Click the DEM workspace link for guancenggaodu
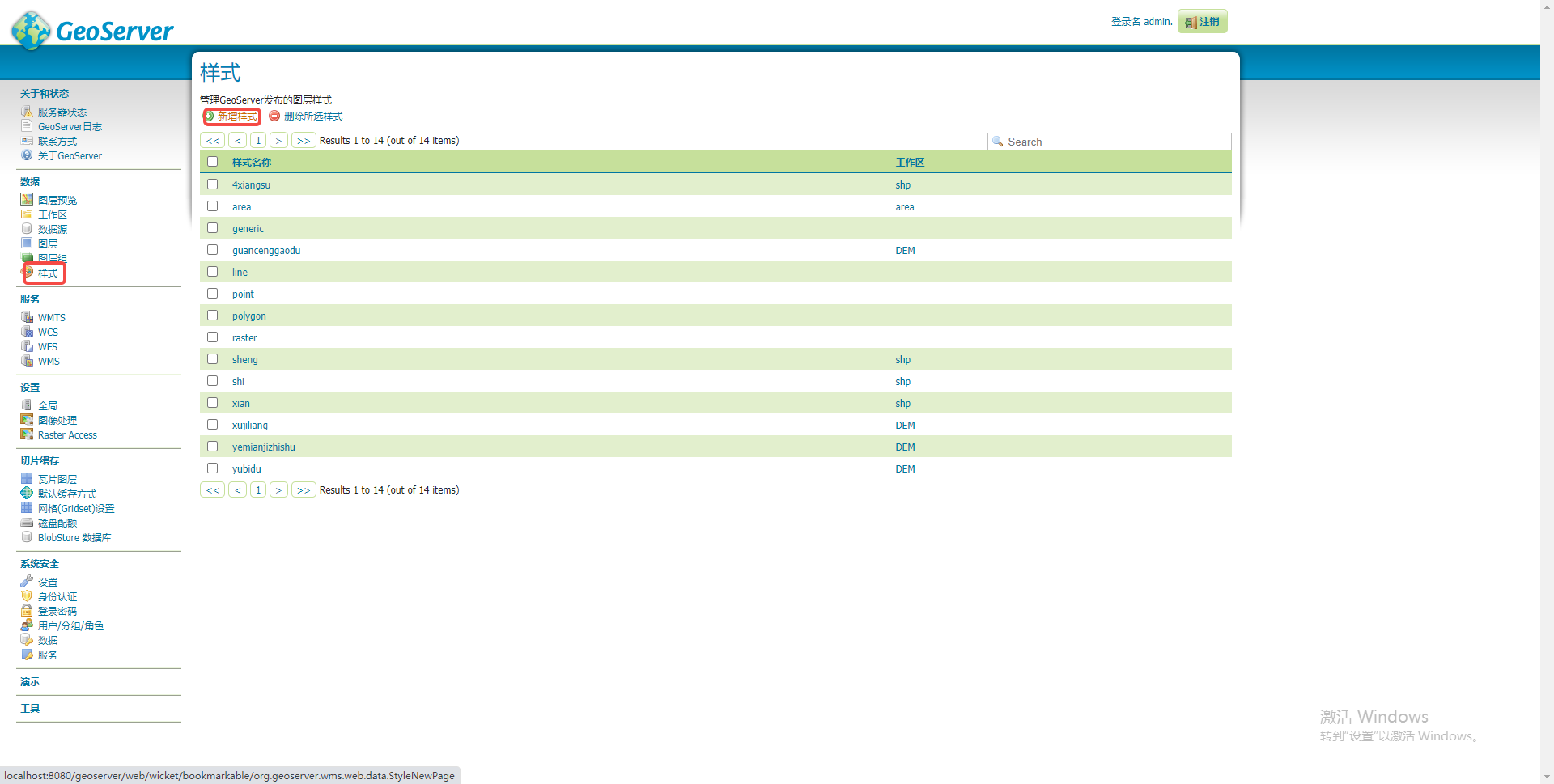Viewport: 1554px width, 784px height. (x=905, y=251)
